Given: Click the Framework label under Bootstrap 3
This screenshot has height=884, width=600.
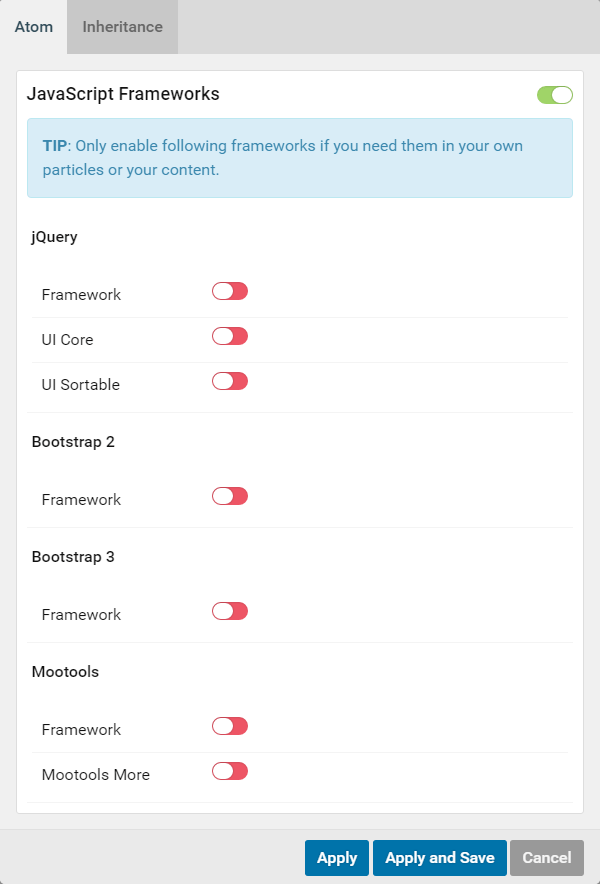Looking at the screenshot, I should 80,614.
